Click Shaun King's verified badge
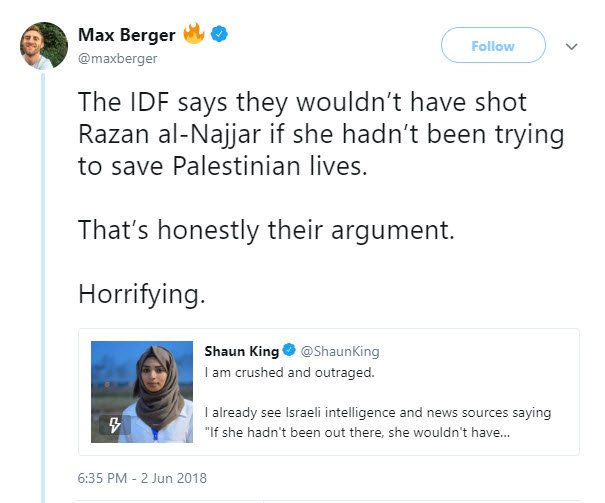This screenshot has height=503, width=605. coord(289,350)
